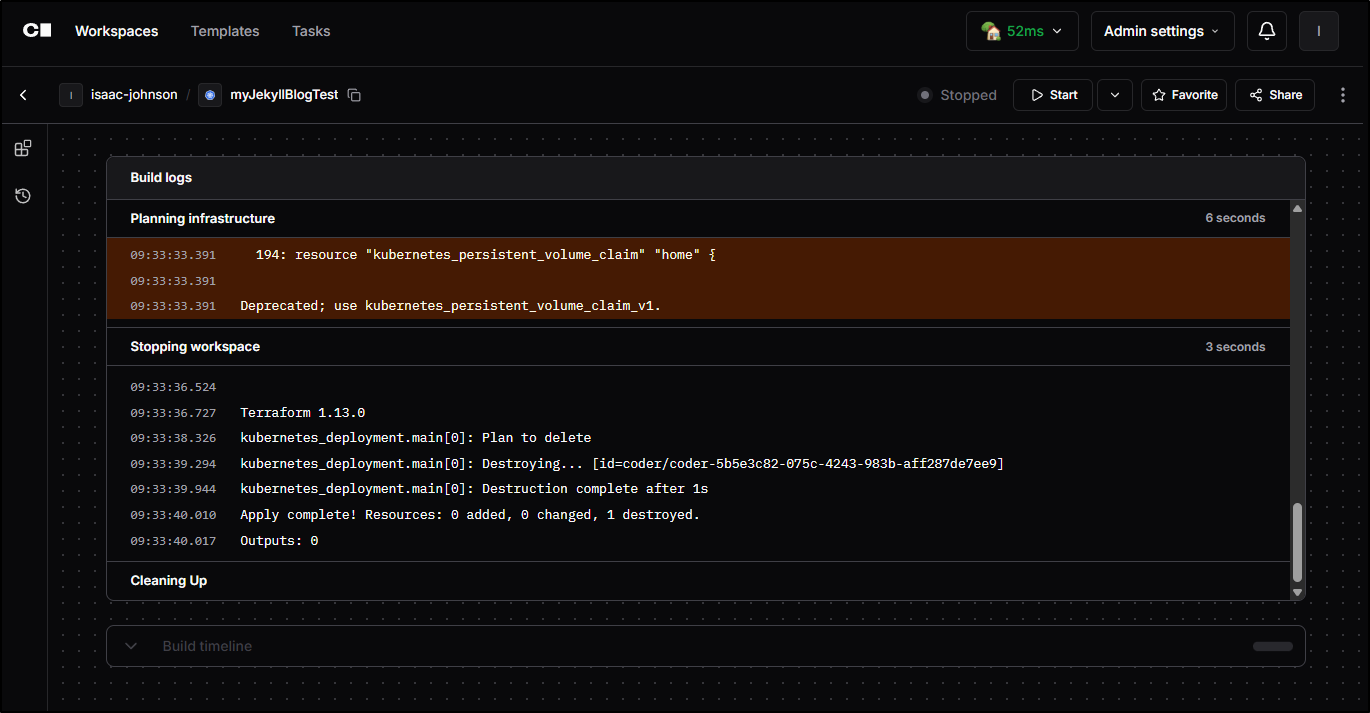Expand the Build timeline section
Screen dimensions: 1370x713
pos(131,646)
